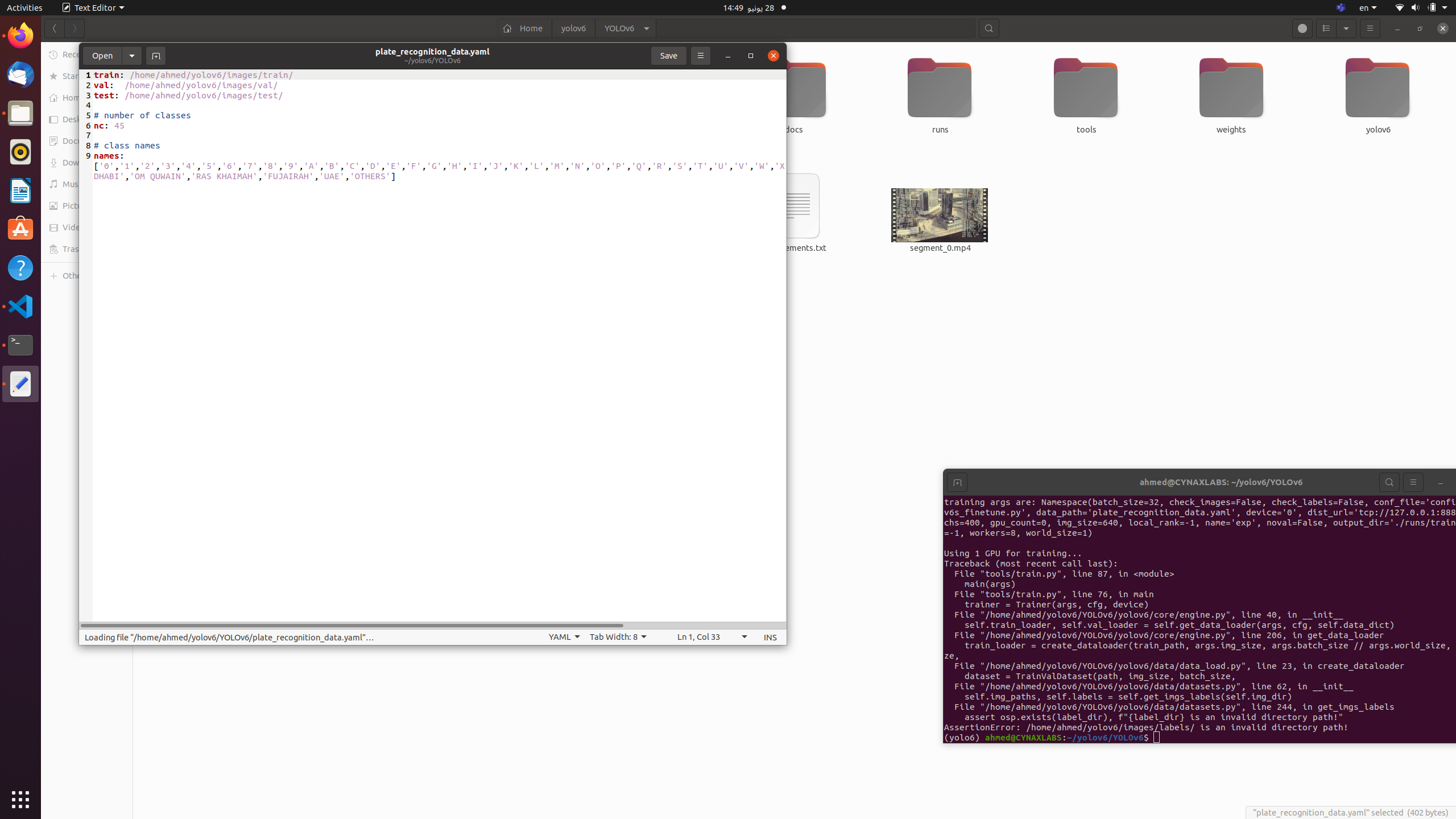The height and width of the screenshot is (819, 1456).
Task: Open the Text Editor menu in the top bar
Action: 93,7
